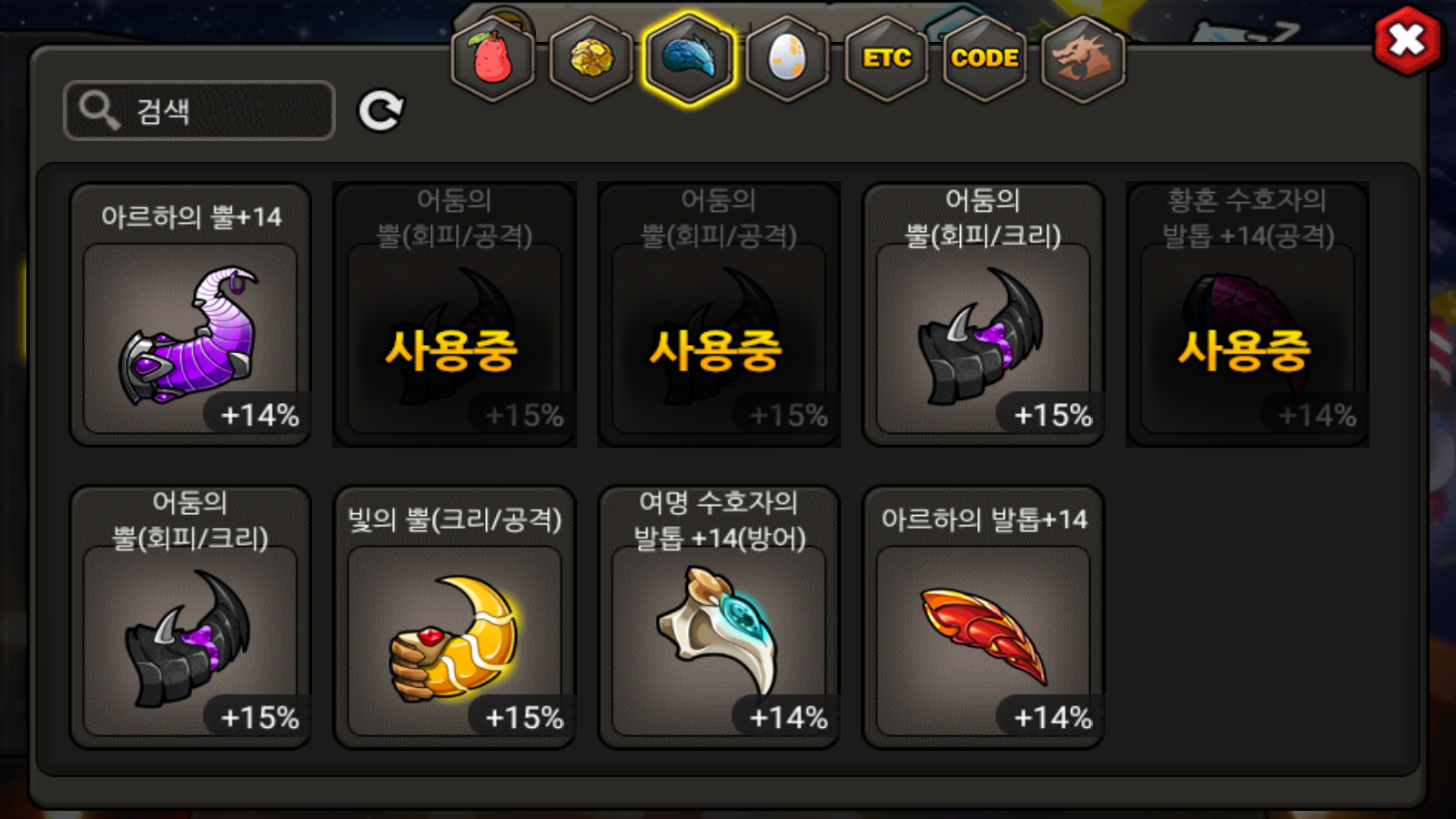
Task: Select the red 아르하의 발톱+14 claw
Action: coord(983,617)
